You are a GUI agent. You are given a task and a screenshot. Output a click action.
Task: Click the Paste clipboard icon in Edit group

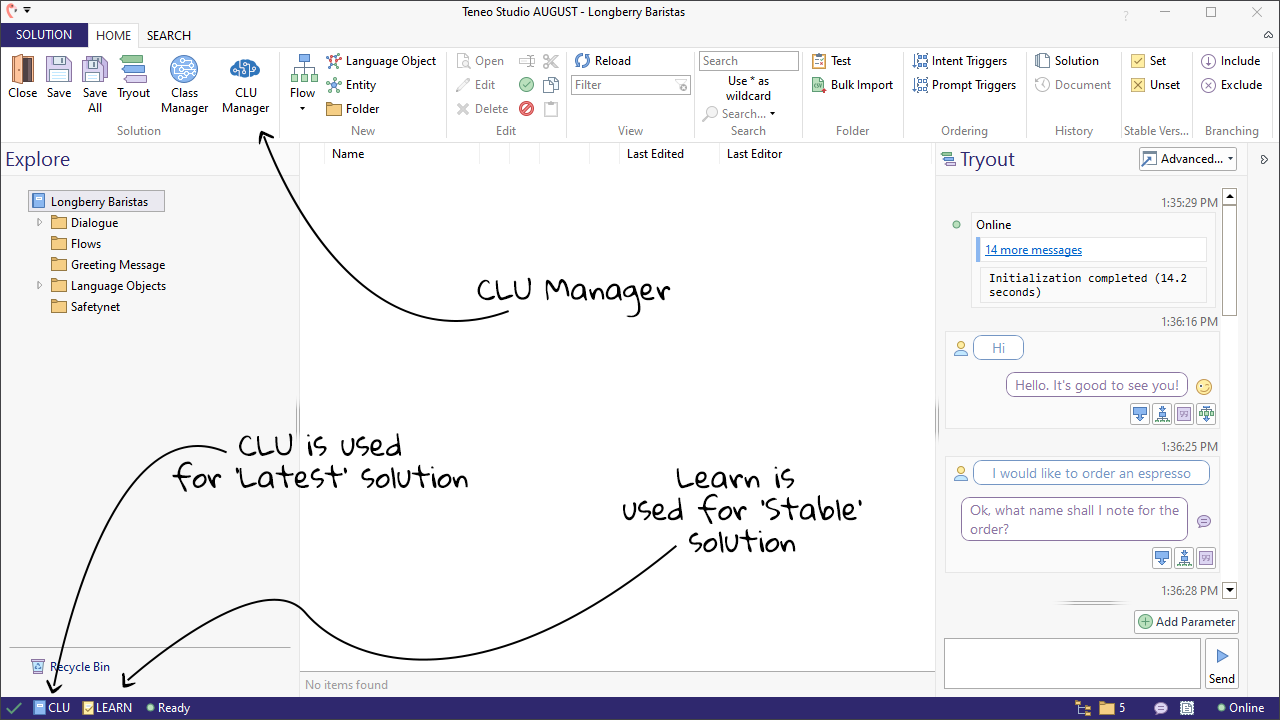click(551, 109)
